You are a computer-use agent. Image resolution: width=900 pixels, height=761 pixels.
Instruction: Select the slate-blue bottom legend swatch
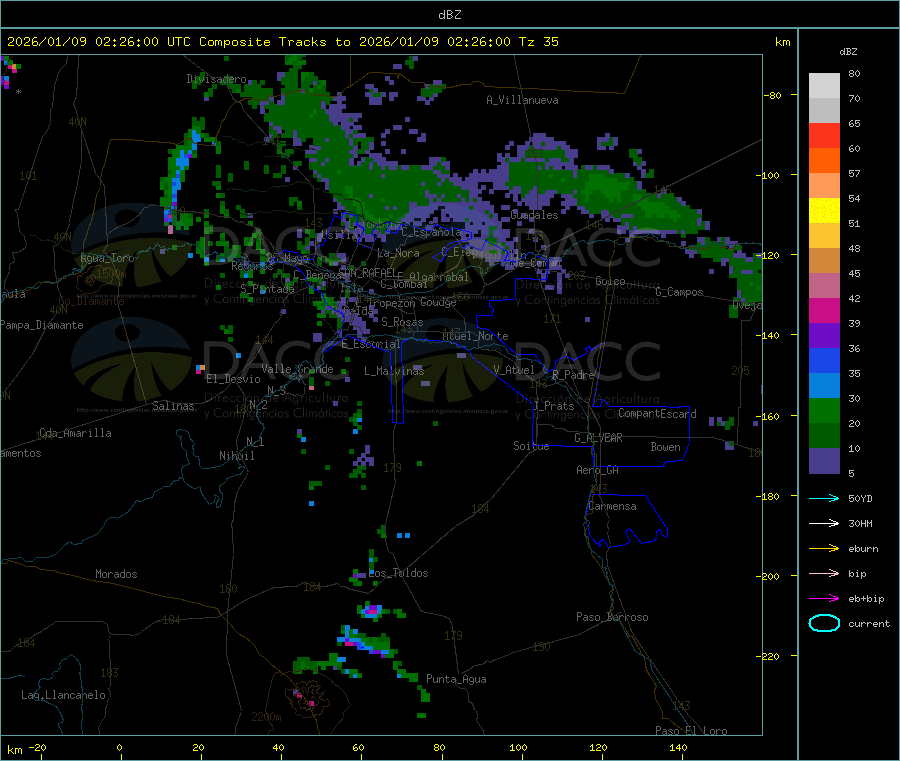[824, 461]
